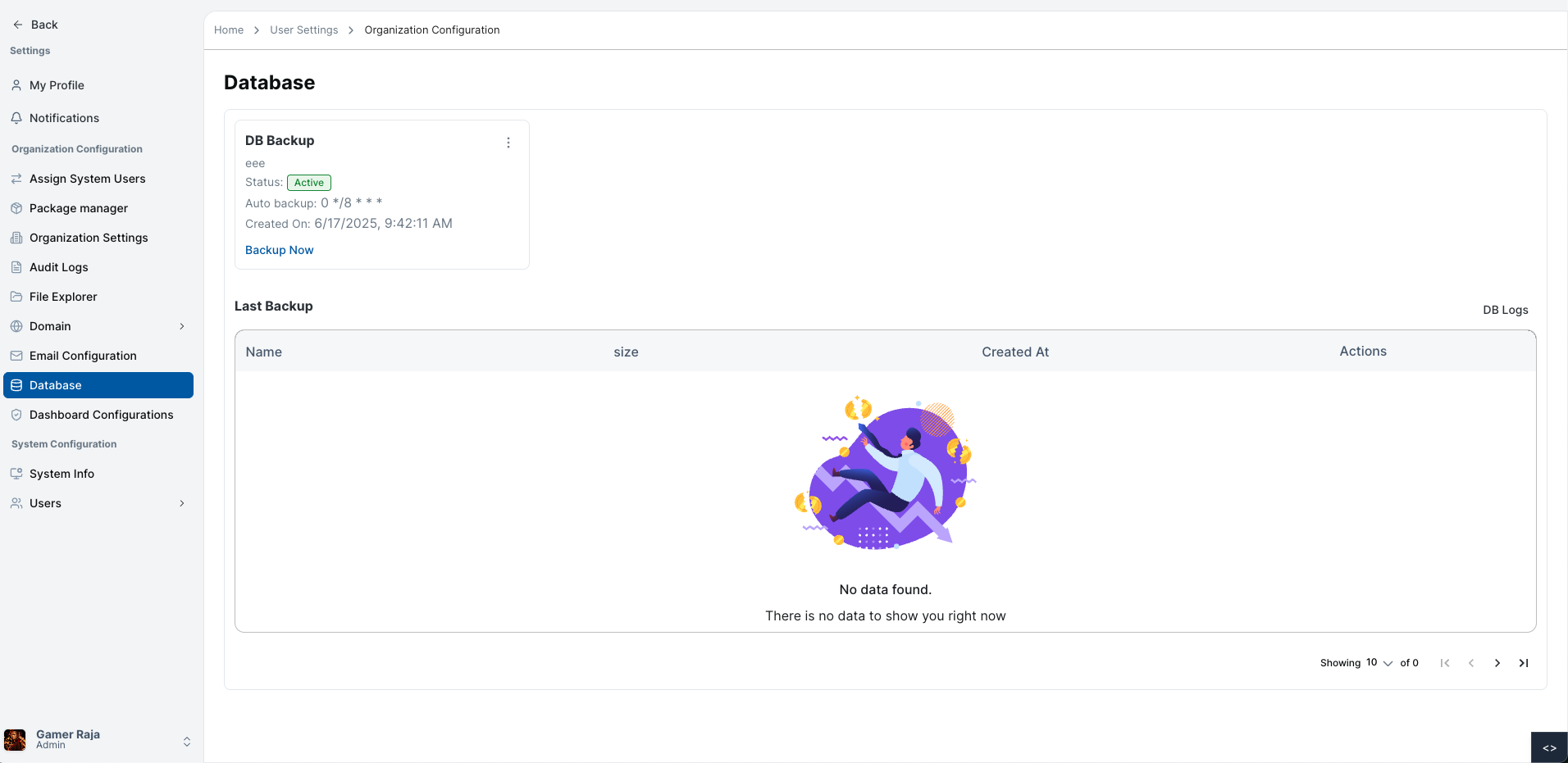
Task: Click the Notifications bell icon
Action: (17, 118)
